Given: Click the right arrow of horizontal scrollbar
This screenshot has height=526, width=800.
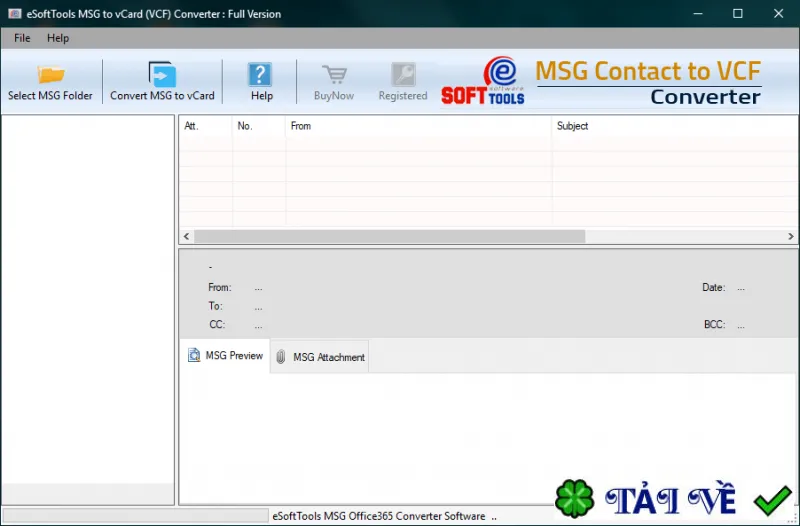Looking at the screenshot, I should click(791, 236).
